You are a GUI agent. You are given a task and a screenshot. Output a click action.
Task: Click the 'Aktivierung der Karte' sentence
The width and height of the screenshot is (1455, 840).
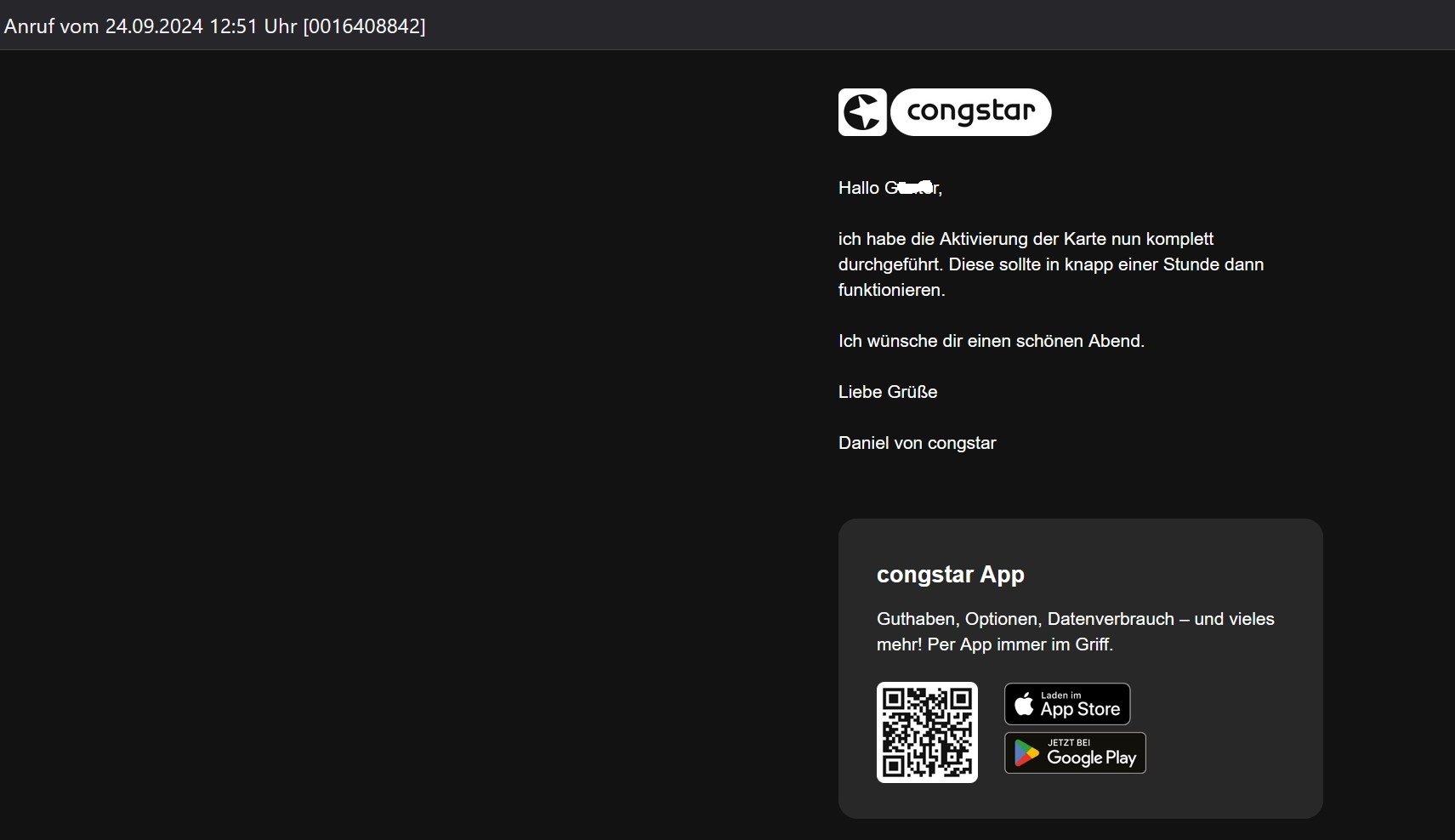[1026, 239]
